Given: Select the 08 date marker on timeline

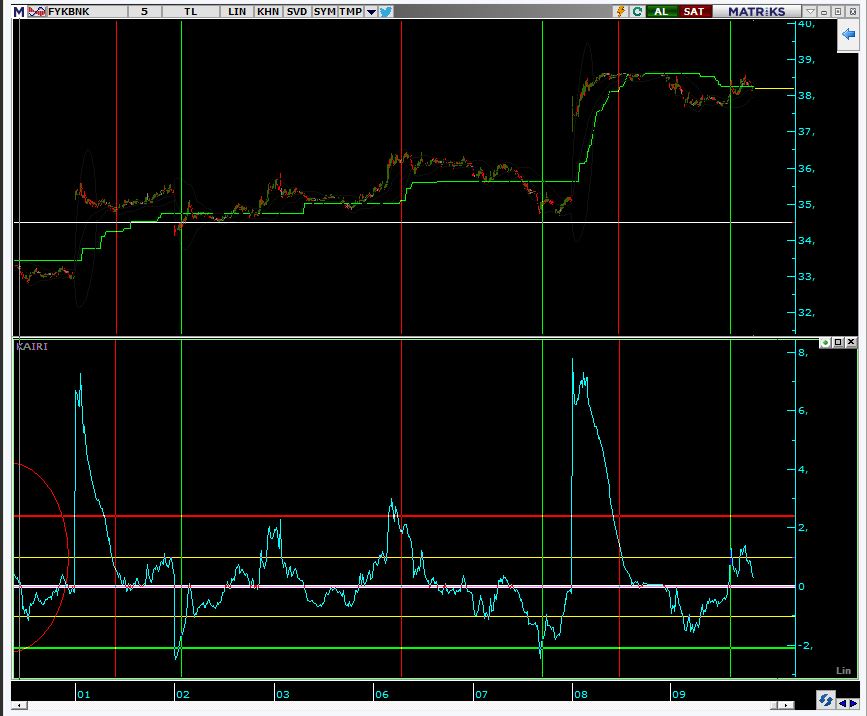Looking at the screenshot, I should tap(581, 694).
